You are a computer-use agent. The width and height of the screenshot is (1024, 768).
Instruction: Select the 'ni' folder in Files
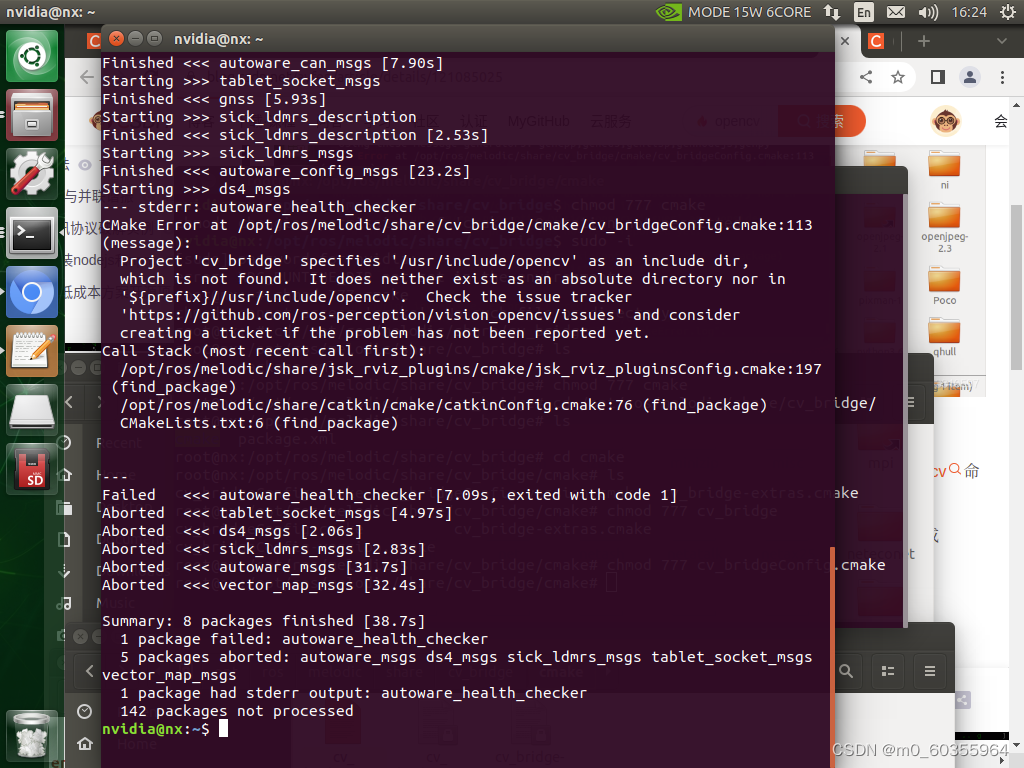tap(944, 170)
